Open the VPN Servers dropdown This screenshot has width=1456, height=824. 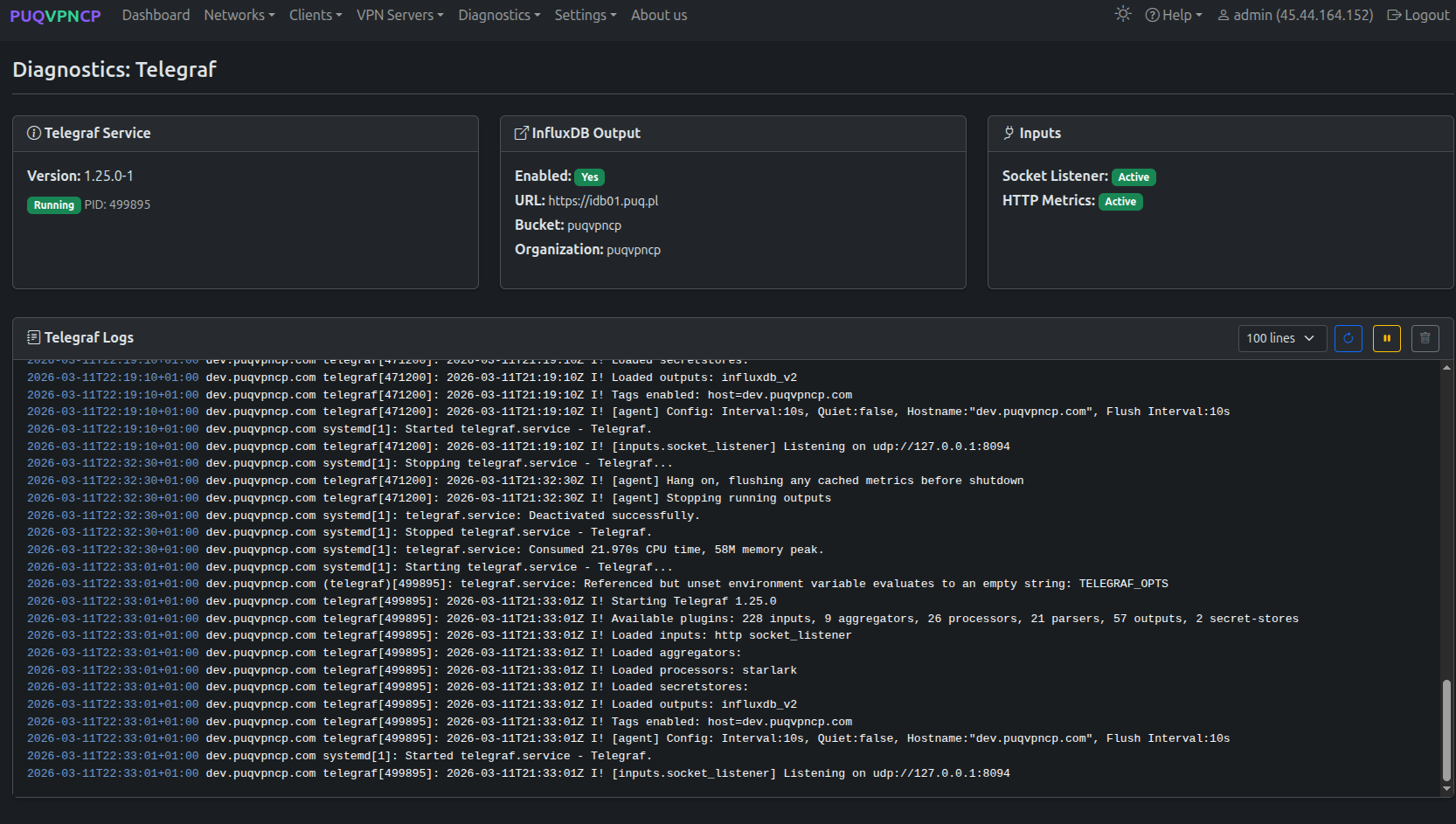400,15
